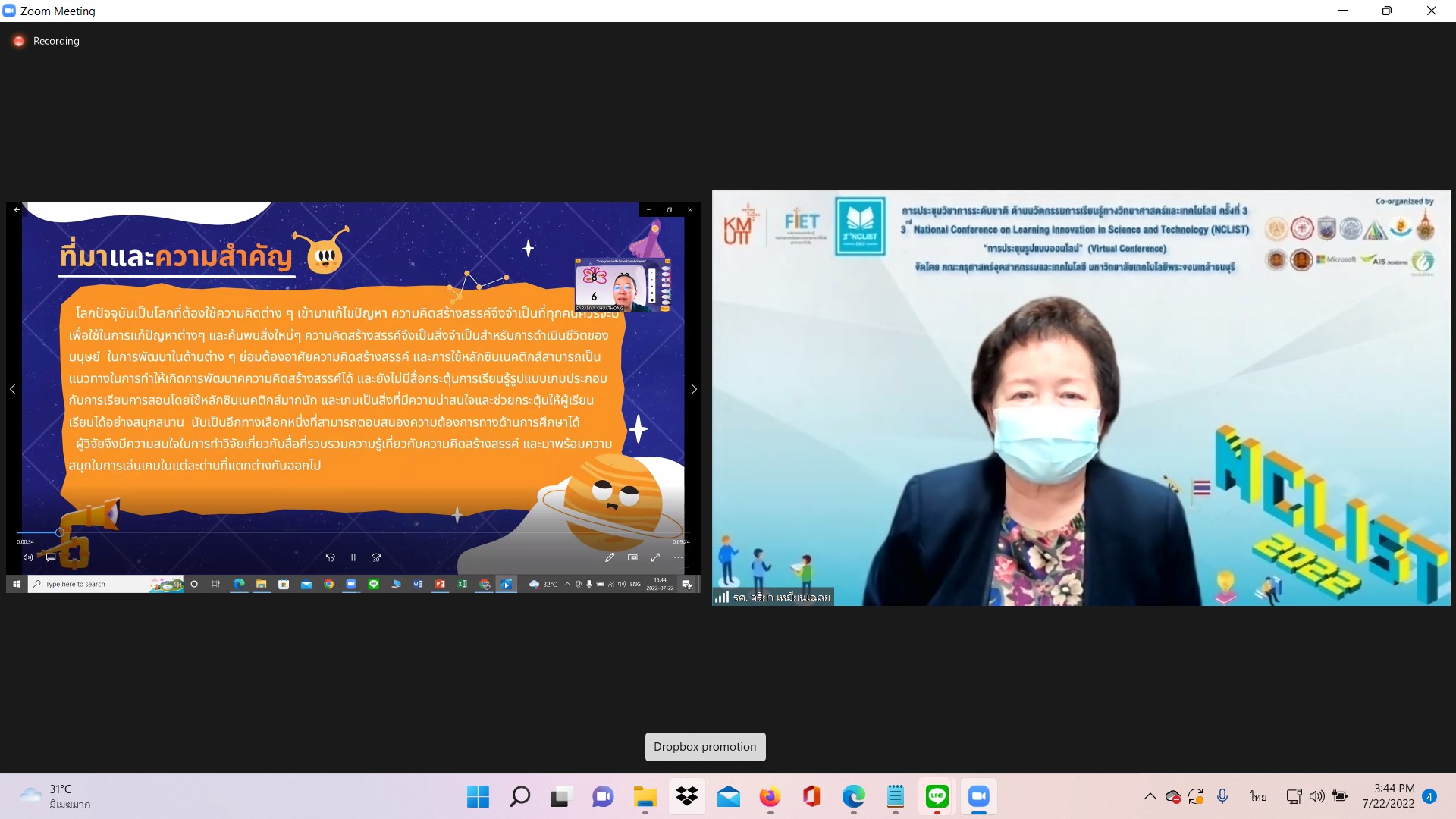Open the Microsoft Edge taskbar icon
This screenshot has height=819, width=1456.
click(853, 796)
